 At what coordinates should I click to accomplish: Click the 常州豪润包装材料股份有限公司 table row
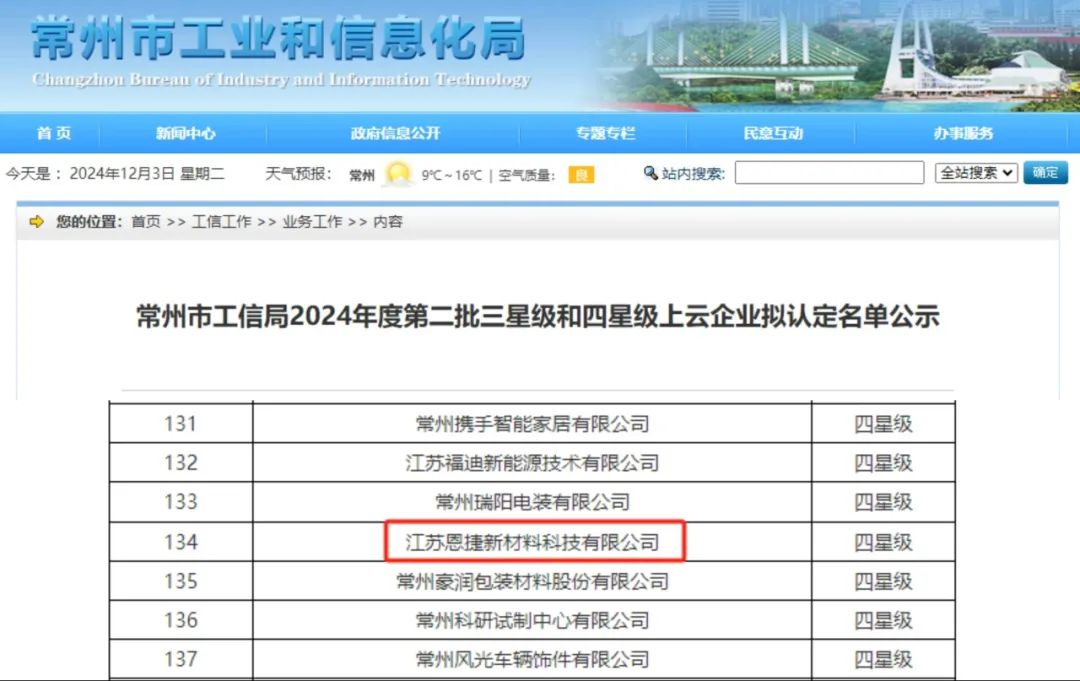[533, 581]
